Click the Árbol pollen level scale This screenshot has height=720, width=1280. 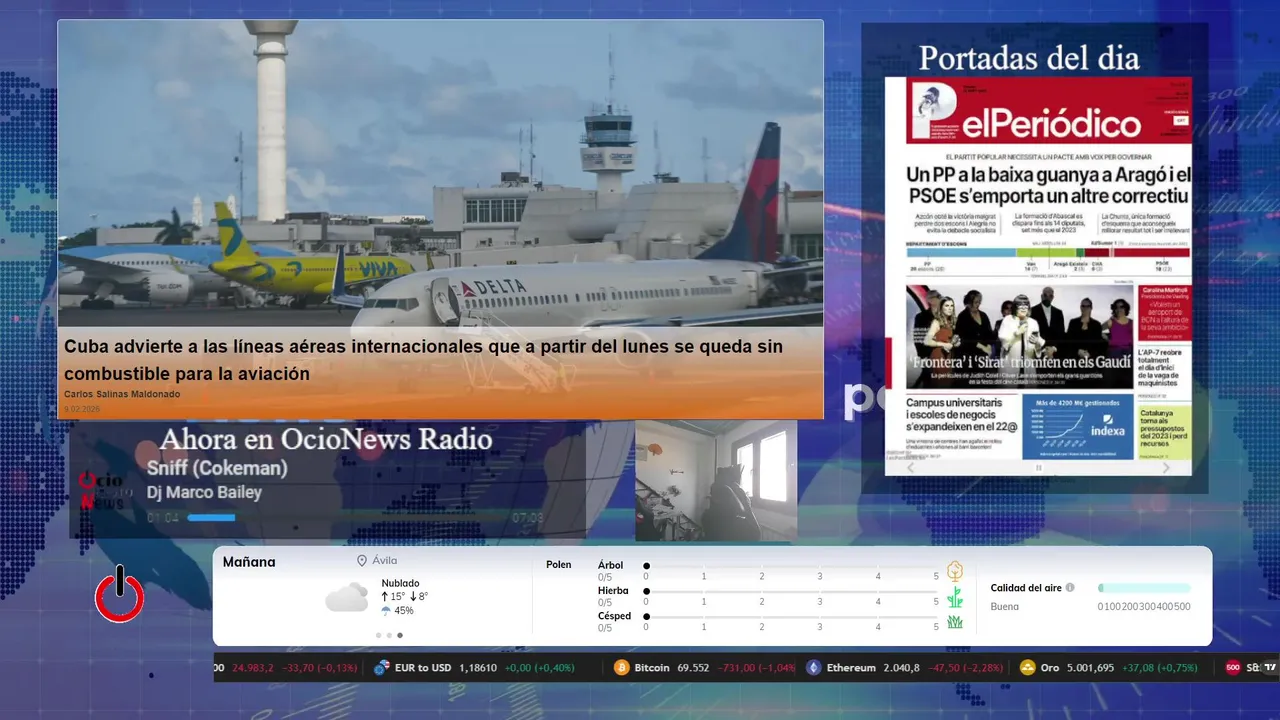791,567
